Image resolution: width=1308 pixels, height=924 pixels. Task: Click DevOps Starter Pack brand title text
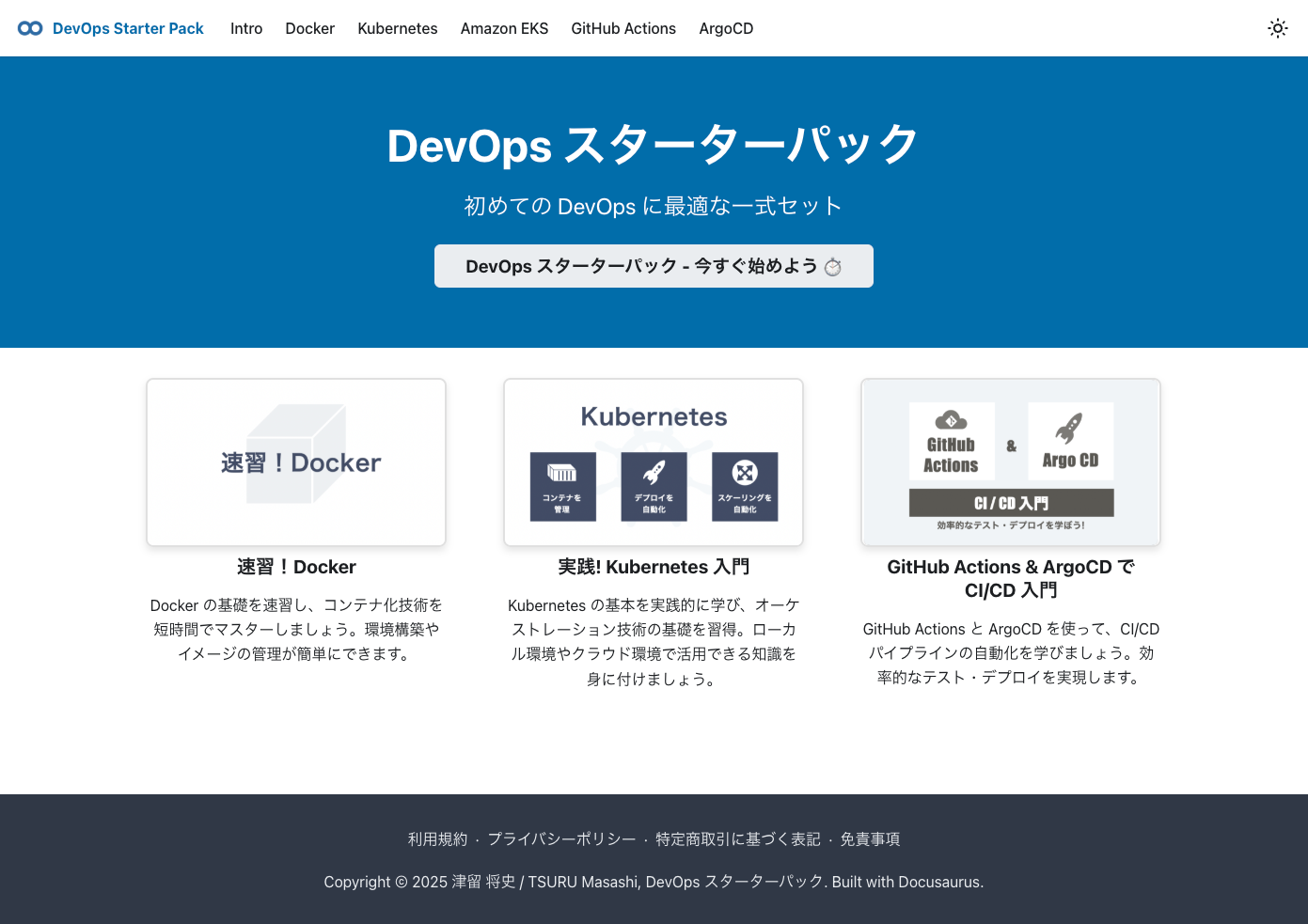click(x=128, y=28)
